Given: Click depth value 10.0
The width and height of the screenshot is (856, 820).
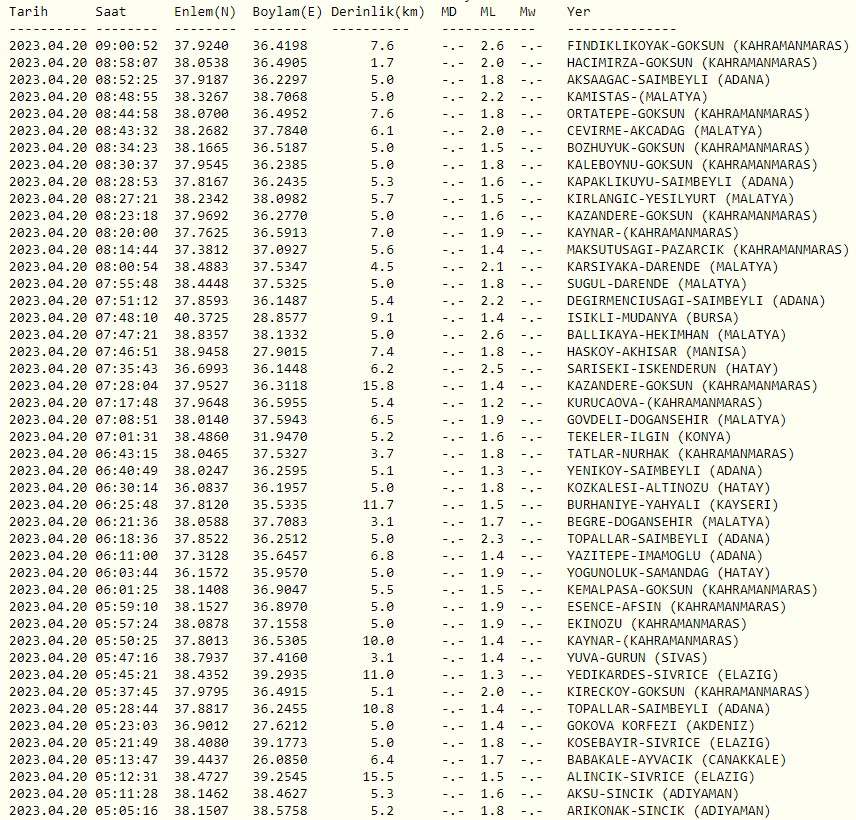Looking at the screenshot, I should point(378,640).
